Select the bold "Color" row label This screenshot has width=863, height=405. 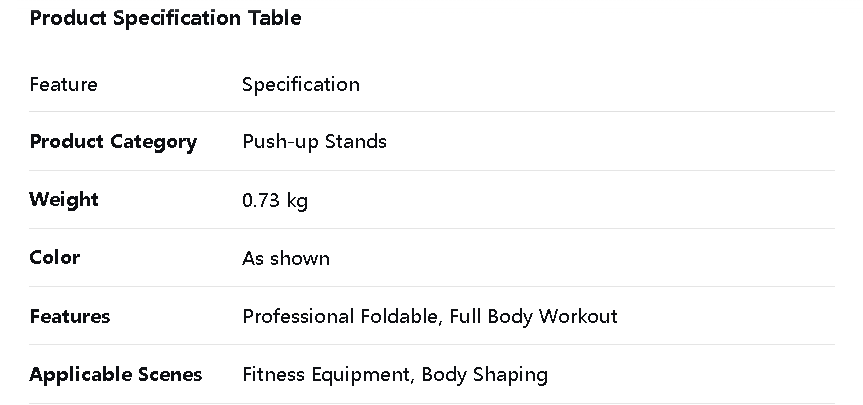coord(55,257)
